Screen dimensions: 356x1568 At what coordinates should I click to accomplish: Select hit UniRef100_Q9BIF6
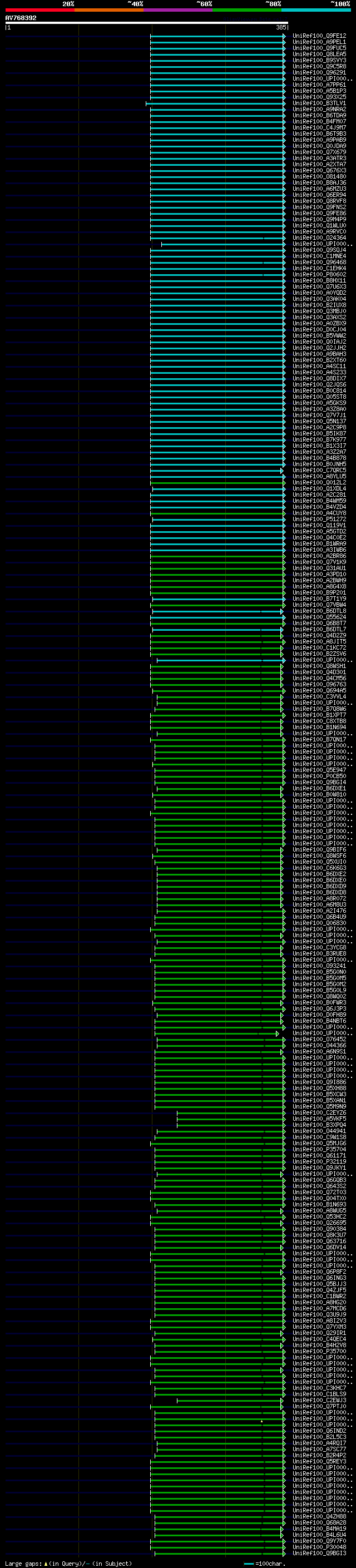click(x=319, y=850)
